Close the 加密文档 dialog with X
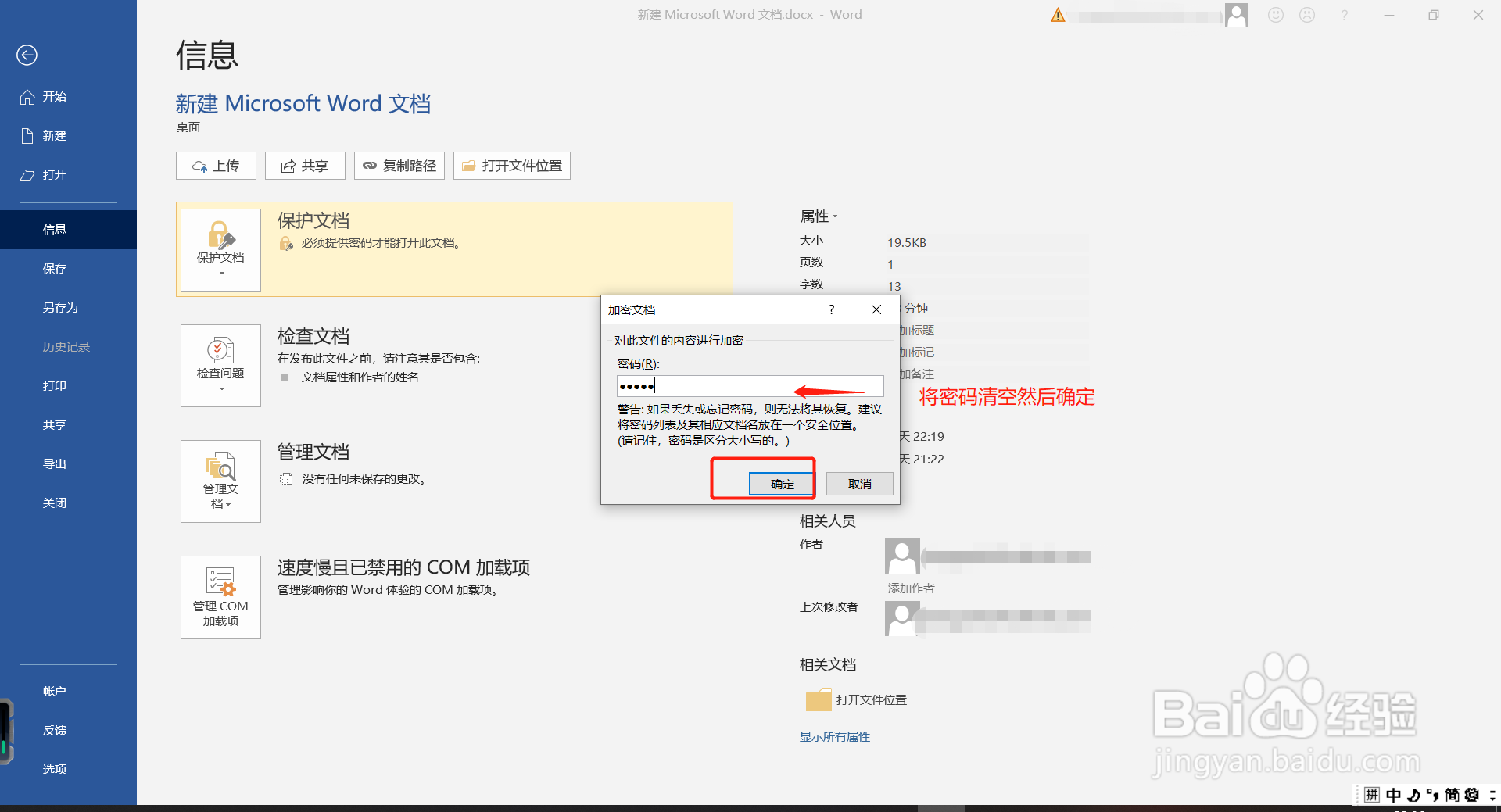The width and height of the screenshot is (1501, 812). coord(876,310)
